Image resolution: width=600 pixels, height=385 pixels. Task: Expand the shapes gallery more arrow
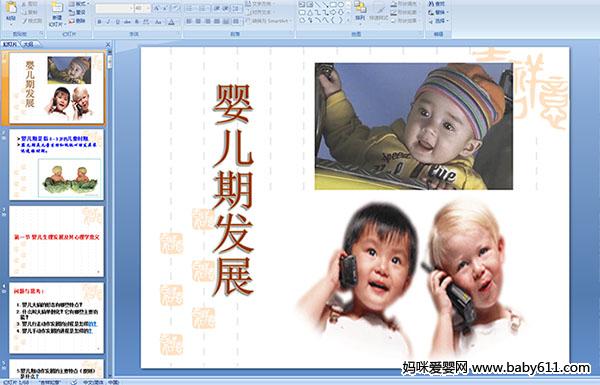[349, 20]
